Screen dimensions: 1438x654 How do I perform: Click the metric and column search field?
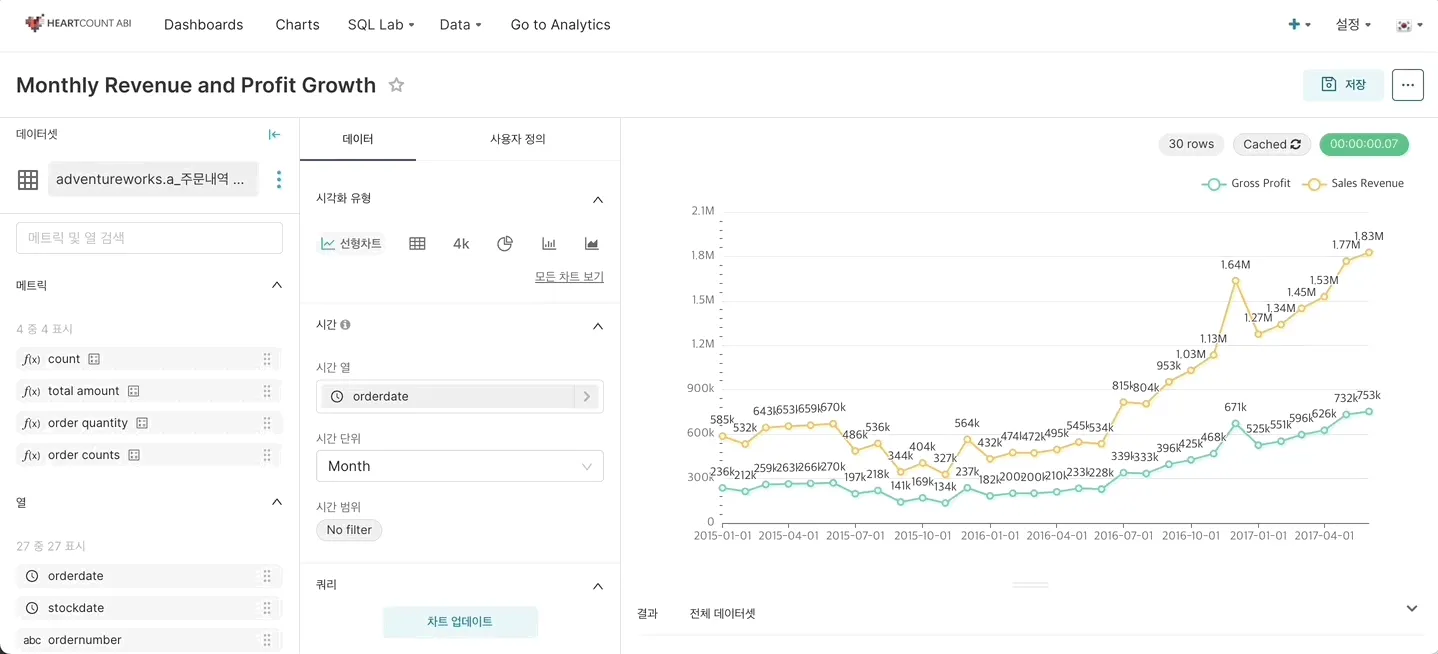[x=149, y=238]
